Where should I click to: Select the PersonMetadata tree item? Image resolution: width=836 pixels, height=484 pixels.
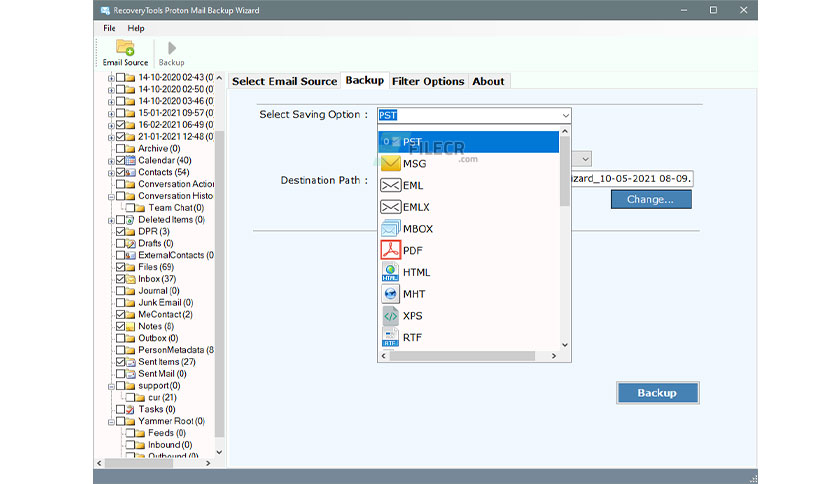pyautogui.click(x=176, y=350)
